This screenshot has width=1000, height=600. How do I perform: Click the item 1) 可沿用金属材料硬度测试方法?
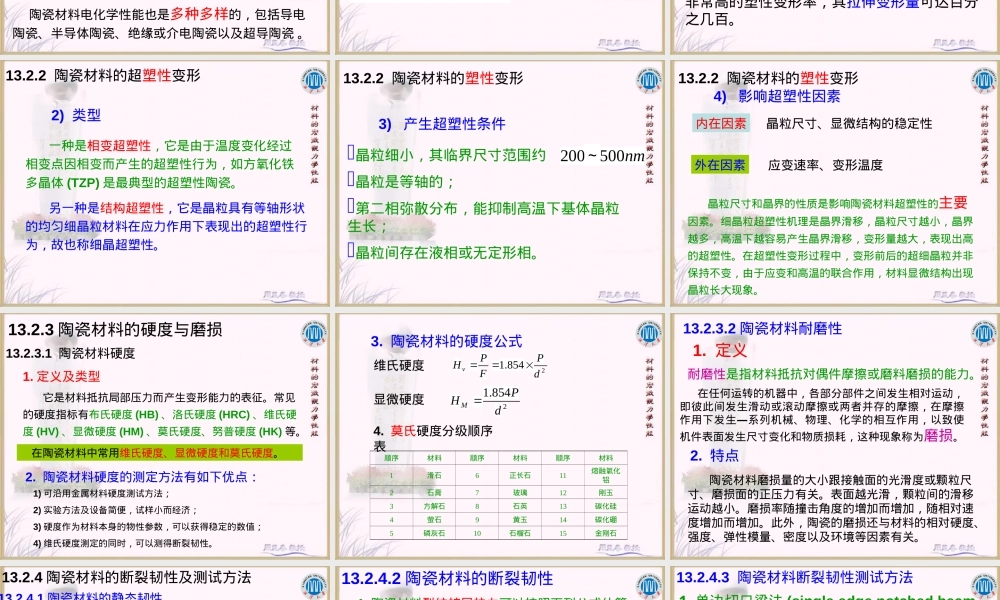(x=102, y=494)
